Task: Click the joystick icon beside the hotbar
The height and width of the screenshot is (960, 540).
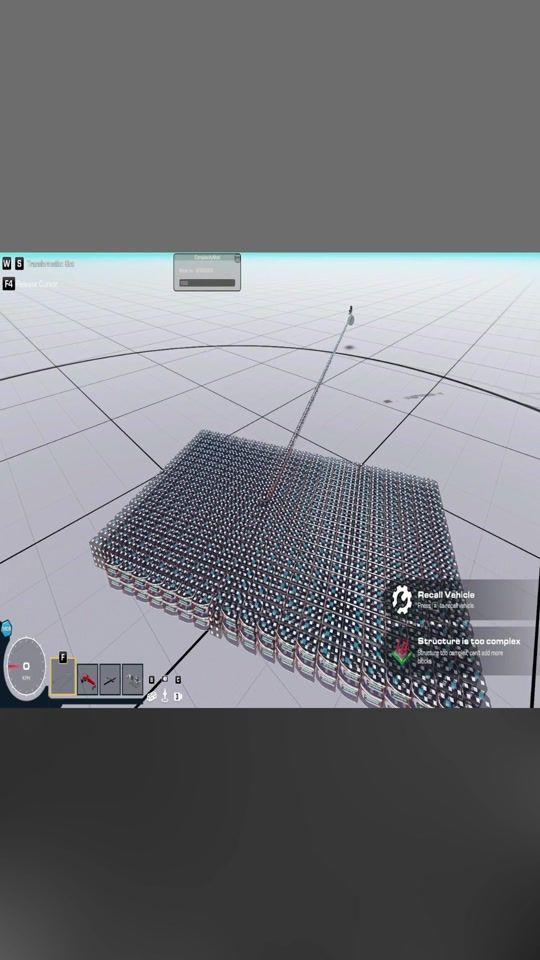Action: click(x=165, y=696)
